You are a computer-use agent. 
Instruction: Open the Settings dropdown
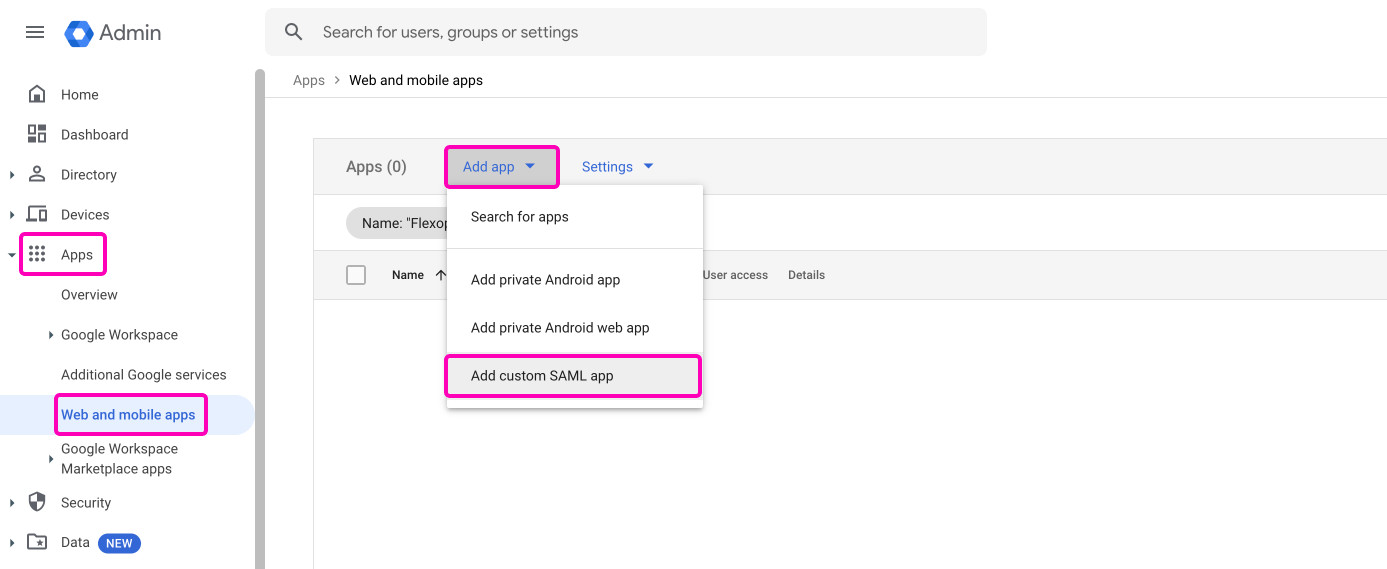617,167
